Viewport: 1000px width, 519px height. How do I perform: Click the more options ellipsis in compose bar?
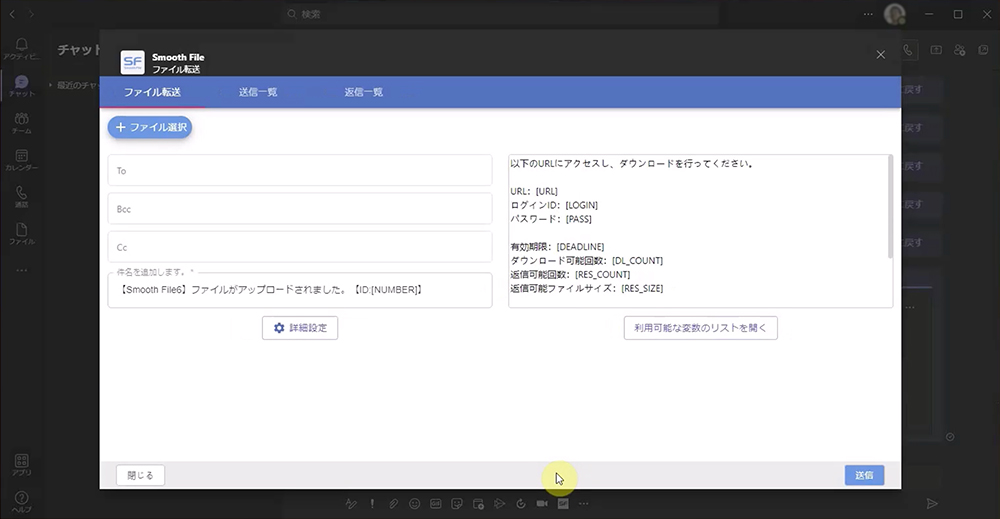[584, 504]
